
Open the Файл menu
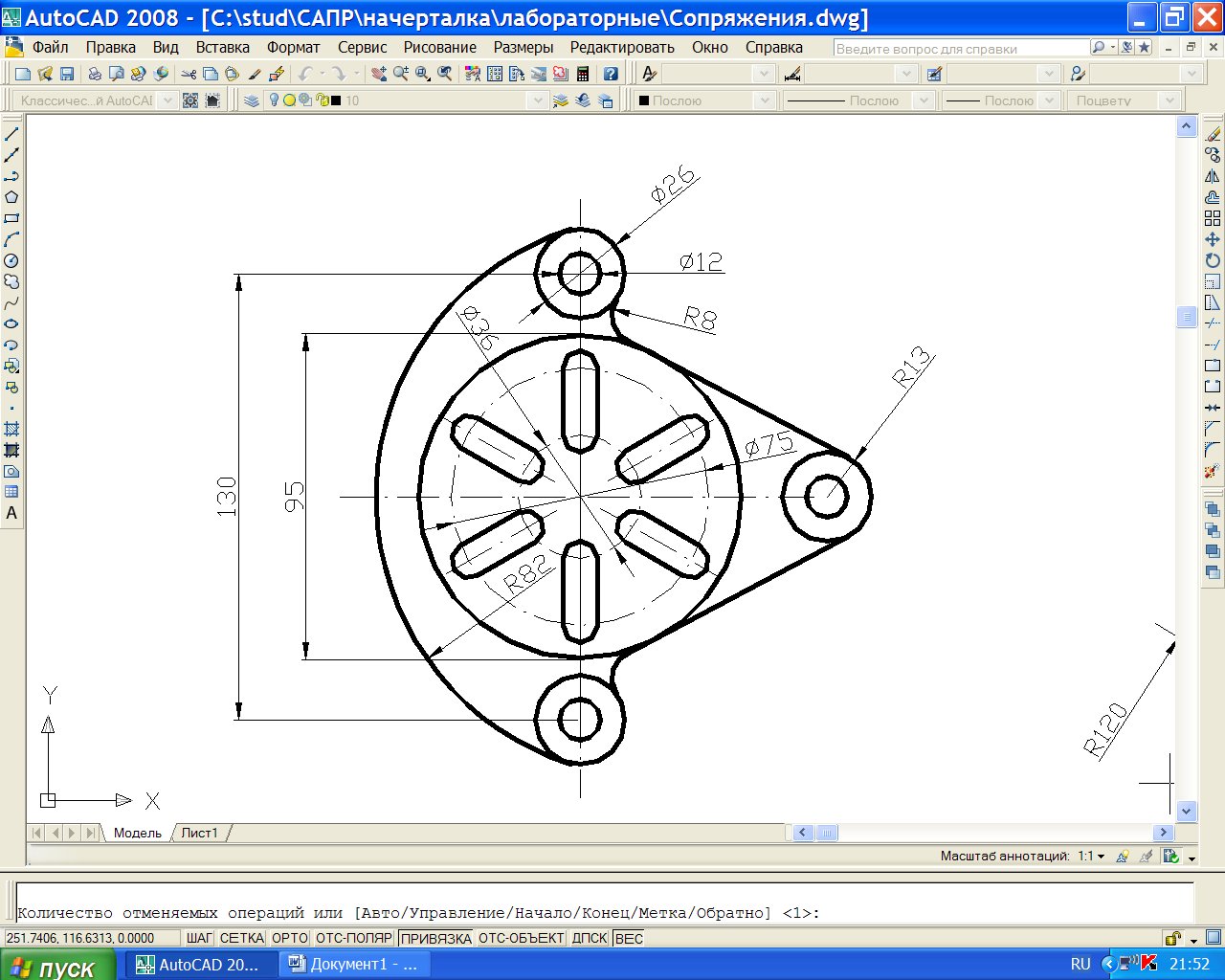50,47
